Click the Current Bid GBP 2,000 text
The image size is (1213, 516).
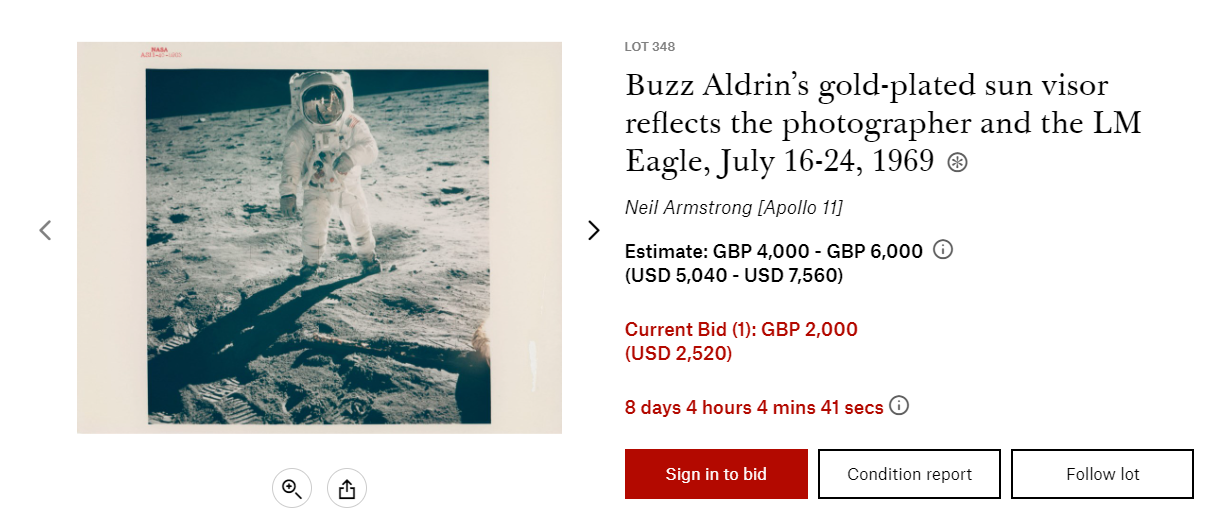(x=741, y=330)
